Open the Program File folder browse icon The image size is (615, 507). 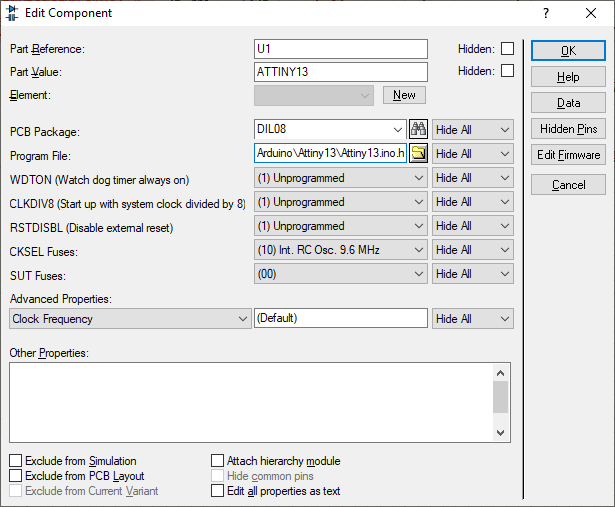click(x=419, y=153)
